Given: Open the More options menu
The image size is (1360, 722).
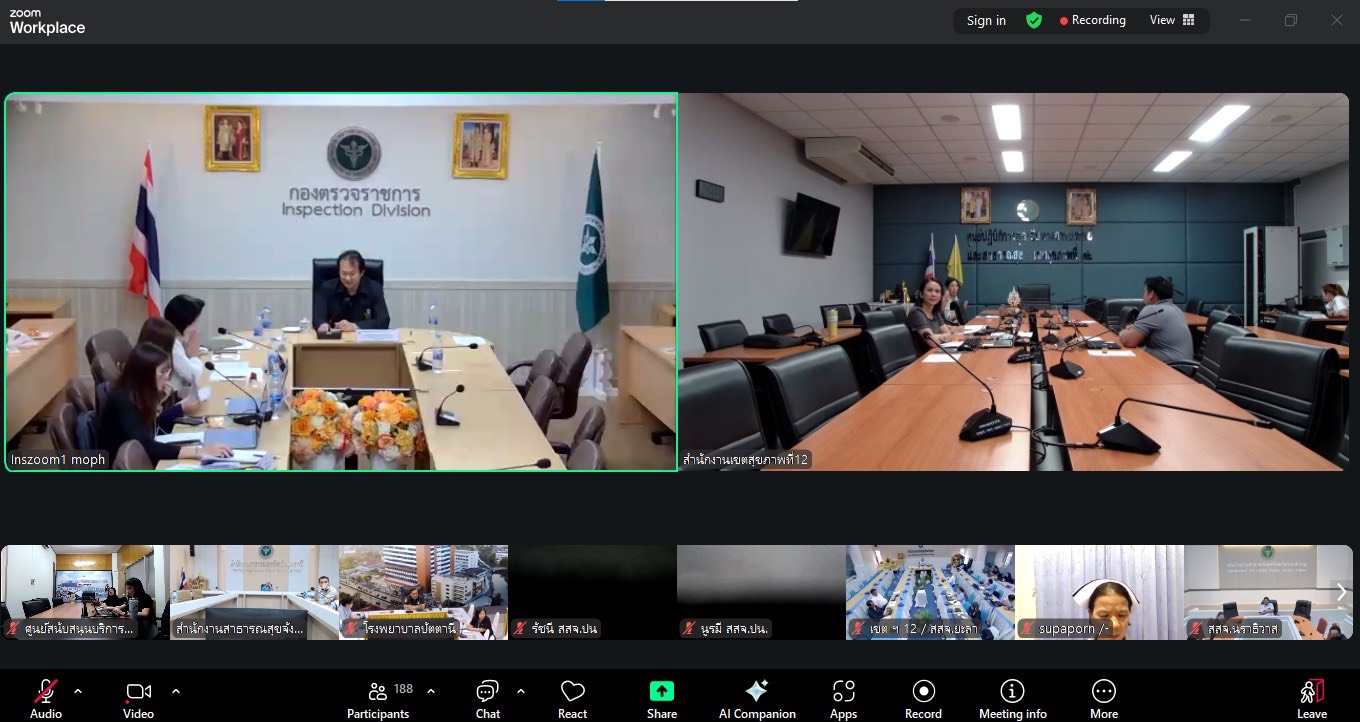Looking at the screenshot, I should coord(1104,697).
